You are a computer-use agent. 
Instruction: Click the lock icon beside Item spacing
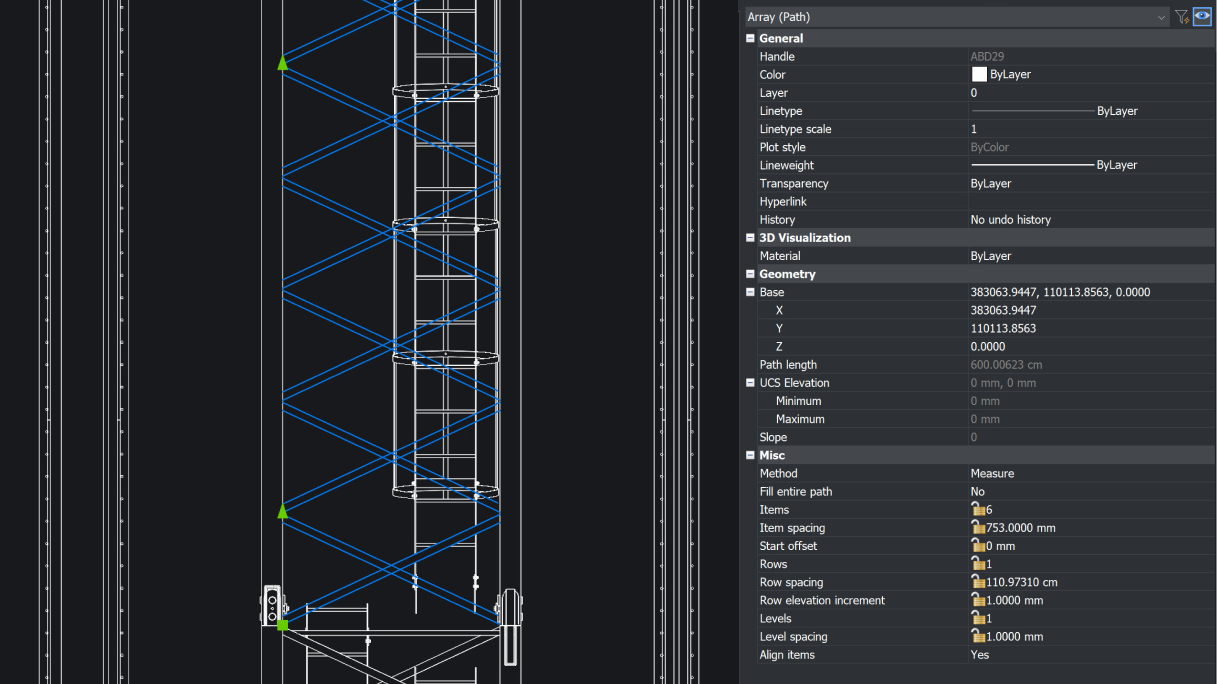click(x=978, y=527)
